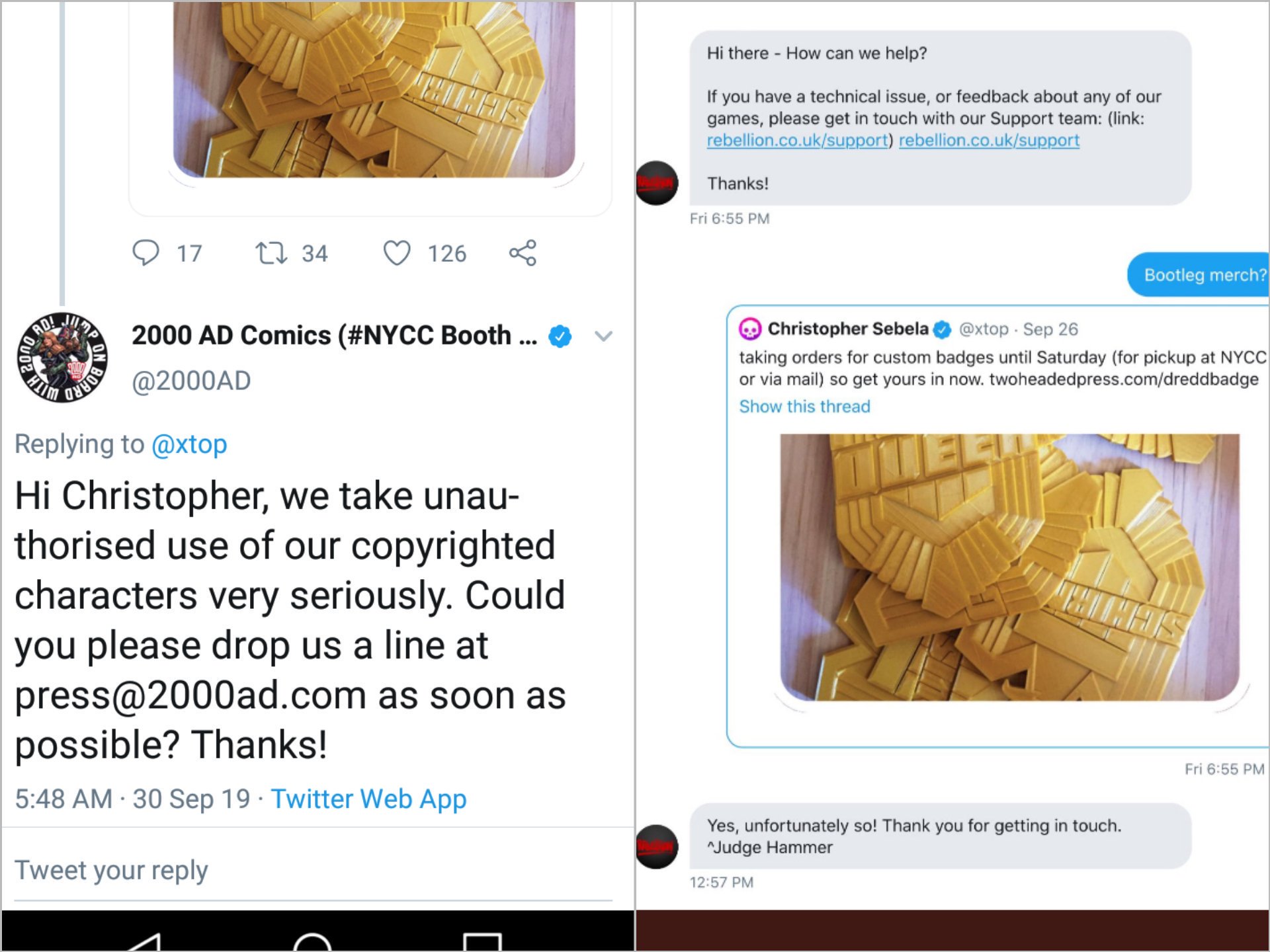
Task: Open 2000 AD Comics profile avatar
Action: [x=62, y=358]
